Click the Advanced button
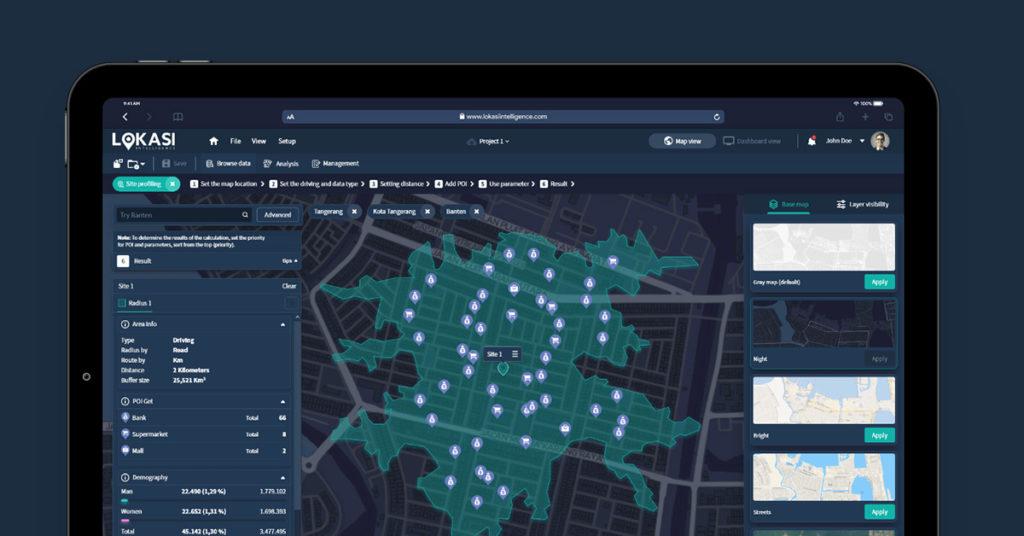The image size is (1024, 536). click(277, 215)
